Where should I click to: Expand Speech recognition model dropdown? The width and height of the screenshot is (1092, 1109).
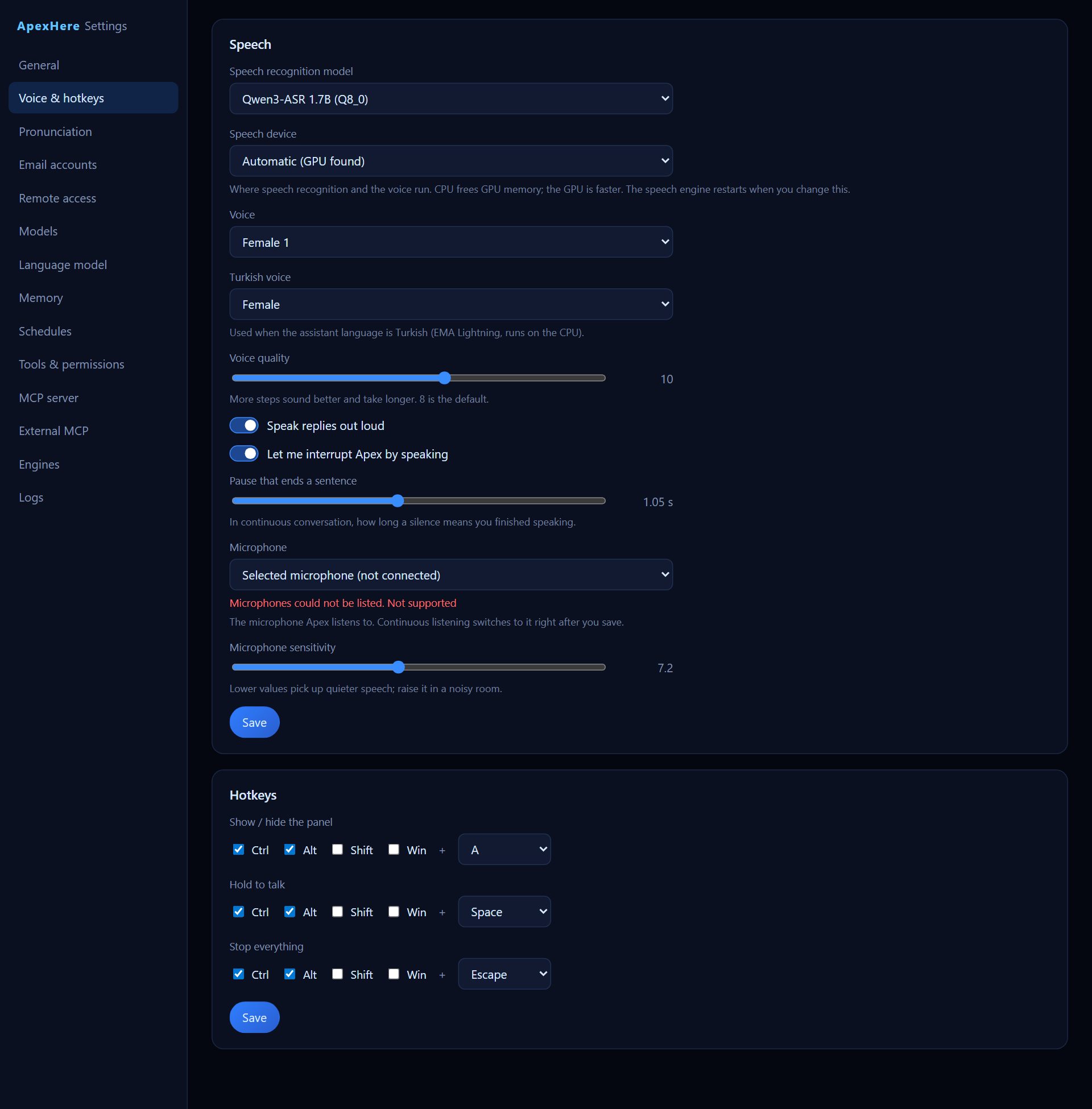point(451,98)
